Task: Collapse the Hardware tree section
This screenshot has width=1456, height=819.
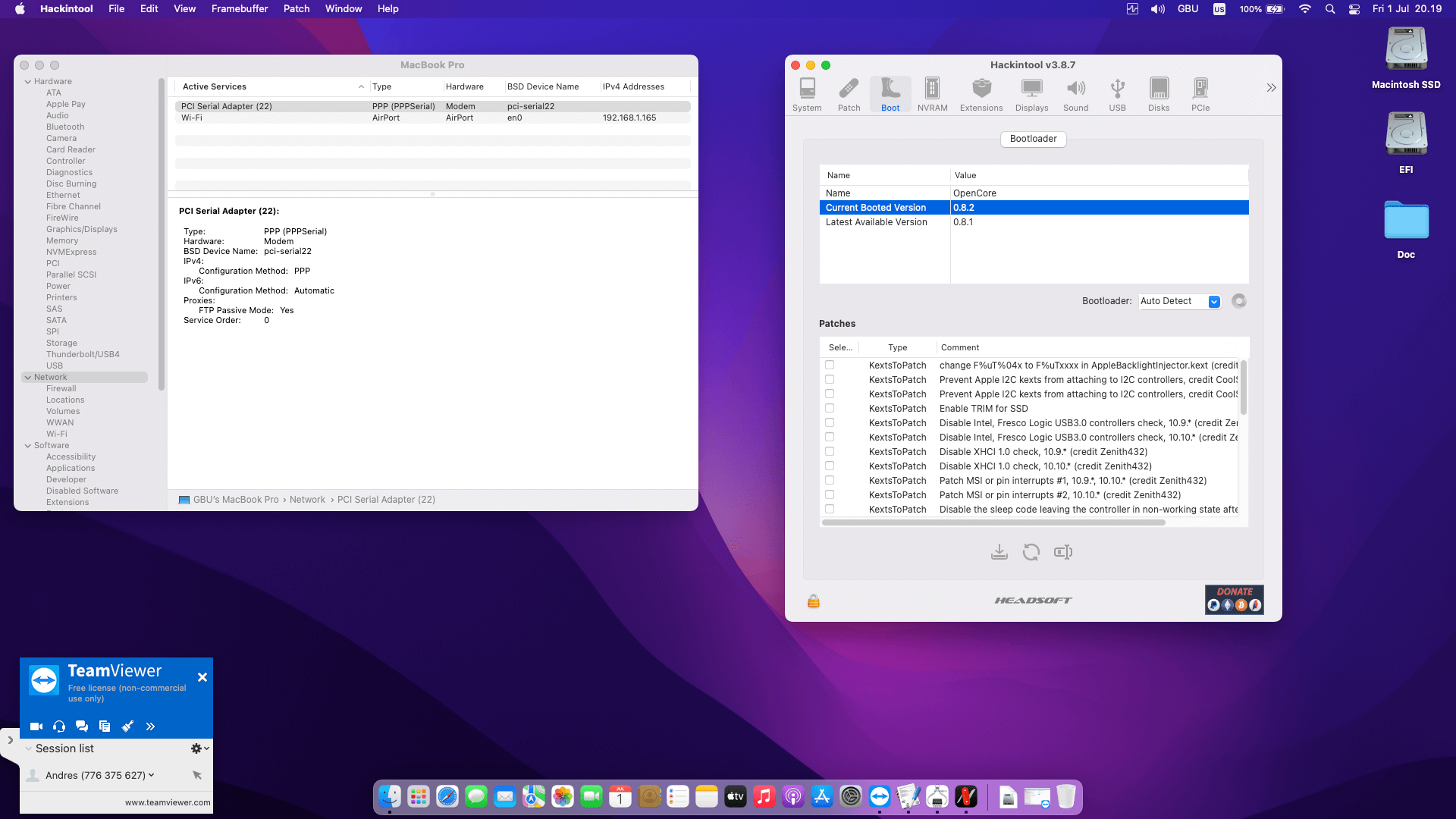Action: (28, 82)
